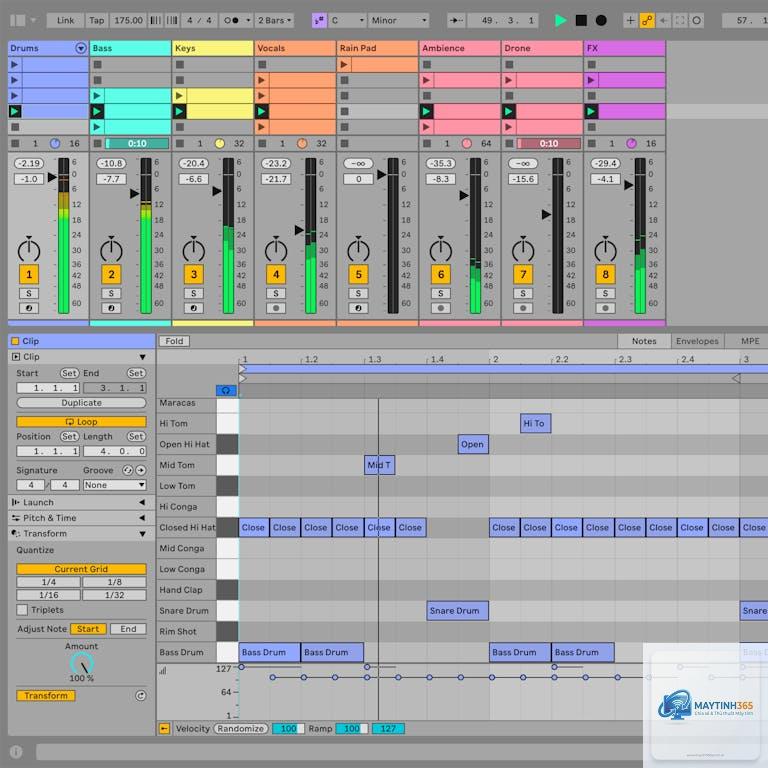Screen dimensions: 768x768
Task: Toggle the orange Automation Arm icon
Action: click(647, 21)
